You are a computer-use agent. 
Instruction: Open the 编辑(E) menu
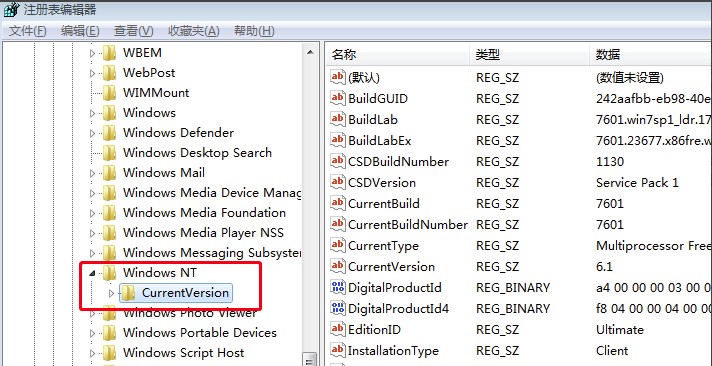point(80,31)
